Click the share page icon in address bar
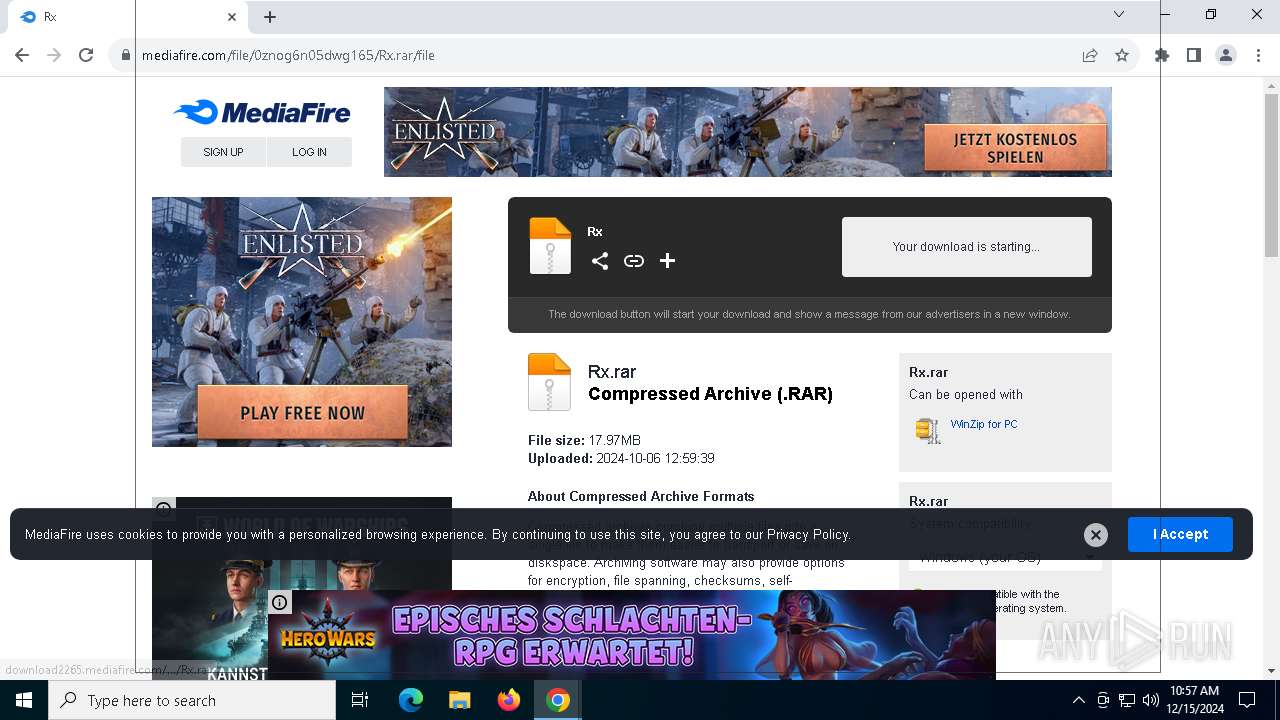1280x720 pixels. (x=1090, y=55)
